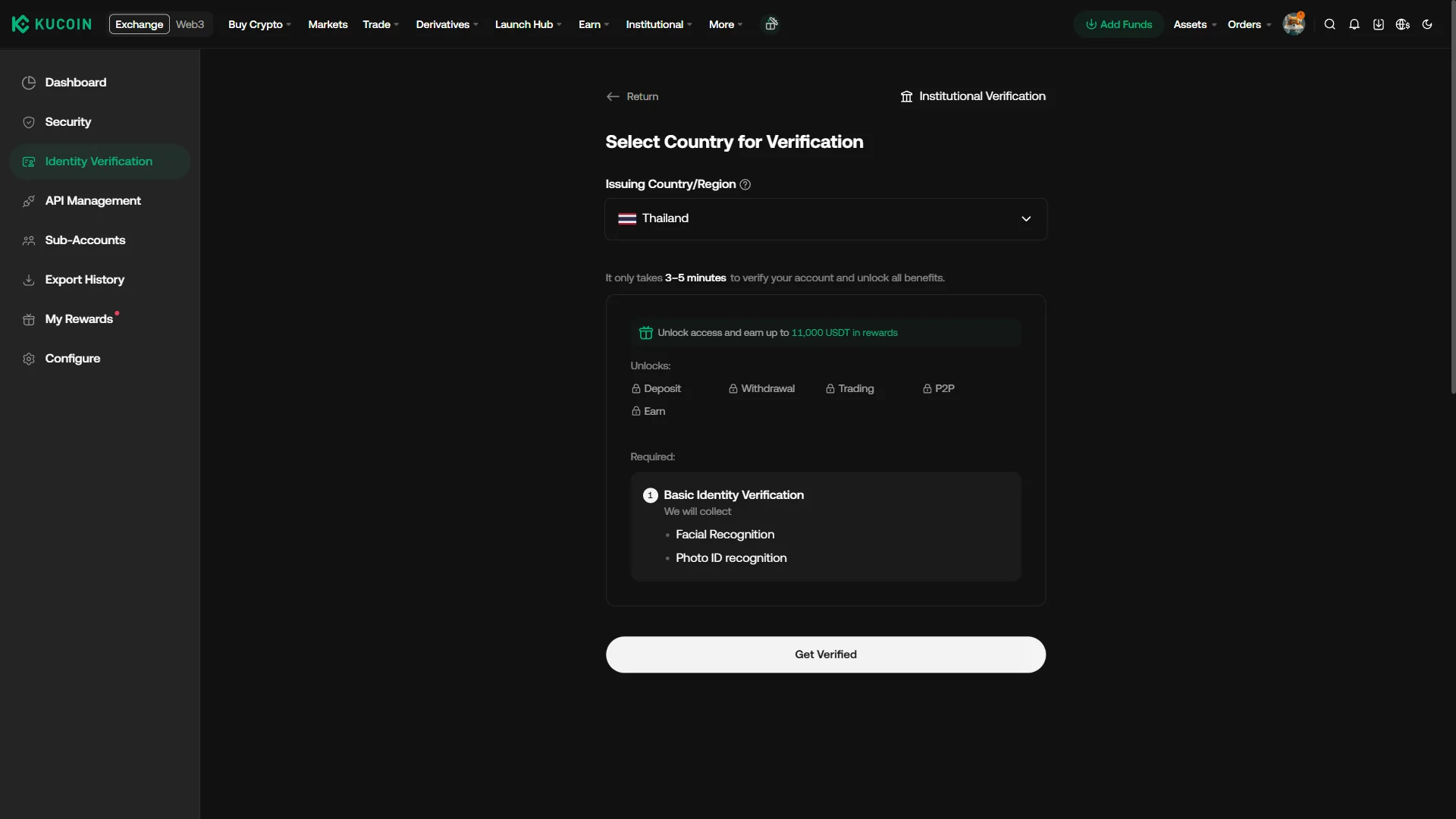The image size is (1456, 819).
Task: Click the Trading lock icon
Action: coord(830,388)
